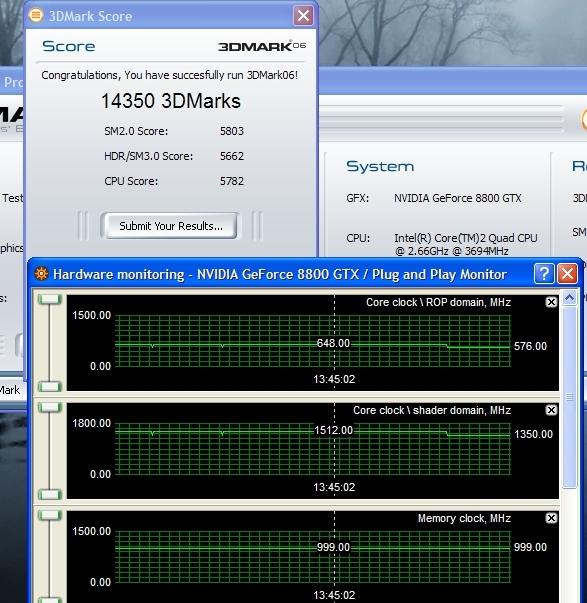Screen dimensions: 587x603
Task: Click upper slider handle of ROP domain graph
Action: pyautogui.click(x=50, y=299)
